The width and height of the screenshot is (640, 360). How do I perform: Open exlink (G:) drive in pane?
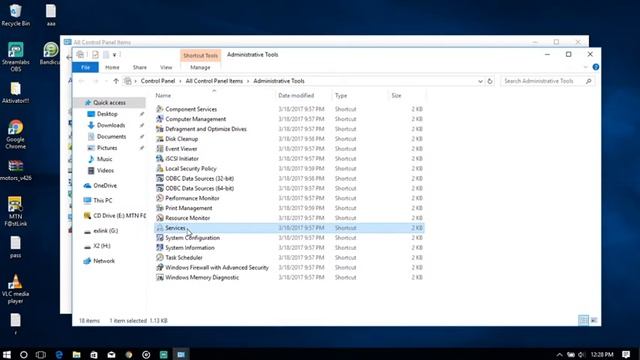(105, 231)
